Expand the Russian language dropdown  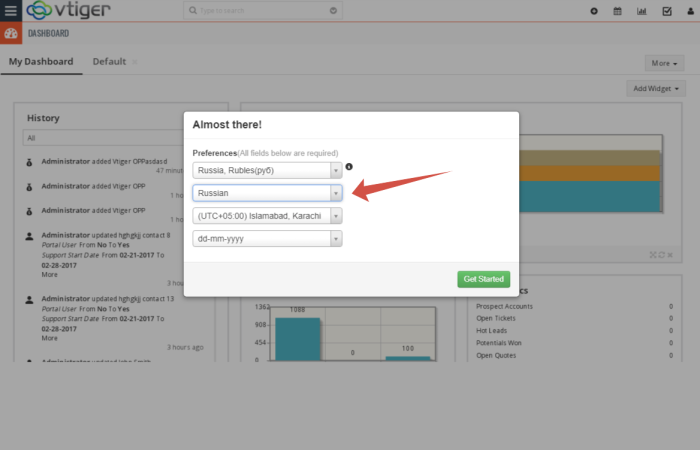(267, 193)
